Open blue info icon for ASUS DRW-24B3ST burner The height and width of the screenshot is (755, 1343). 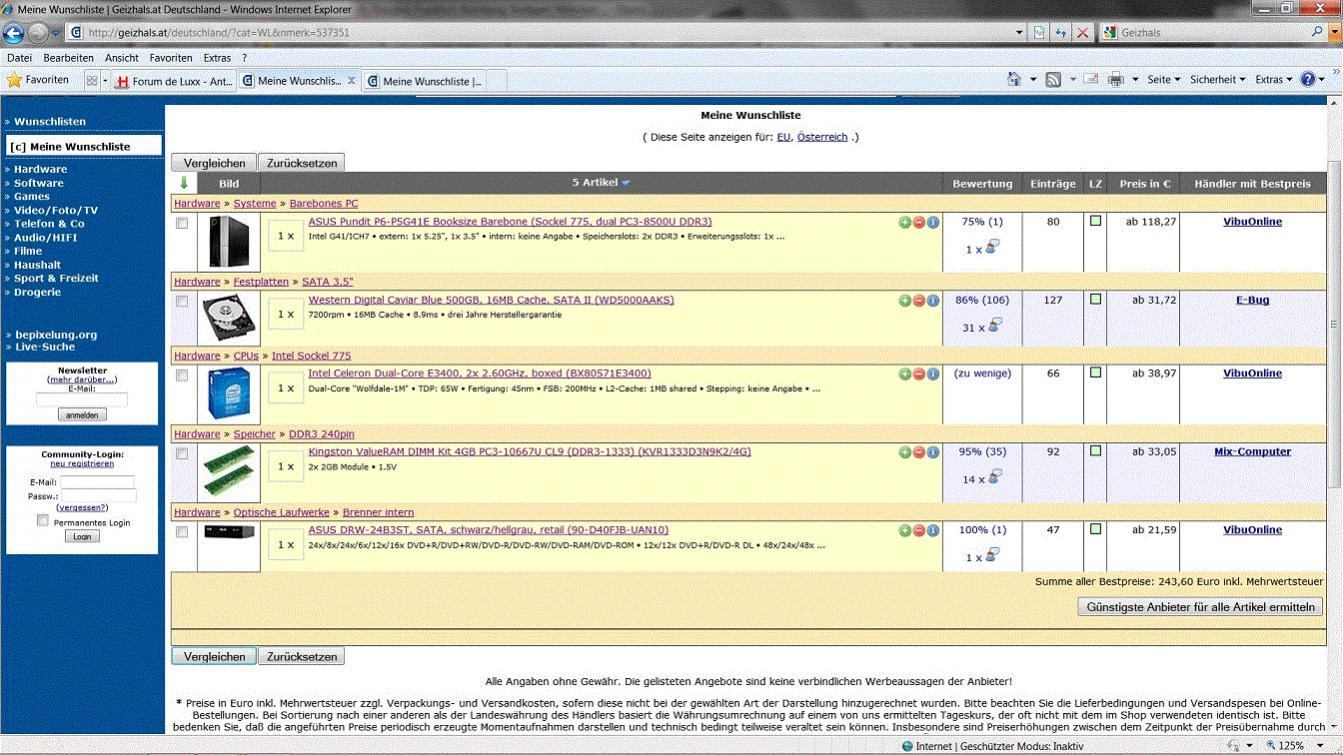point(933,531)
